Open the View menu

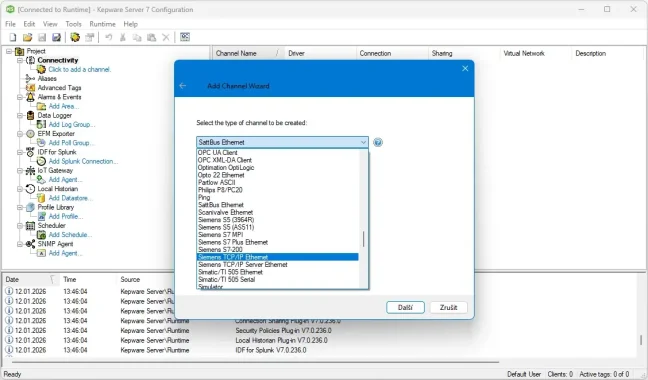point(50,24)
